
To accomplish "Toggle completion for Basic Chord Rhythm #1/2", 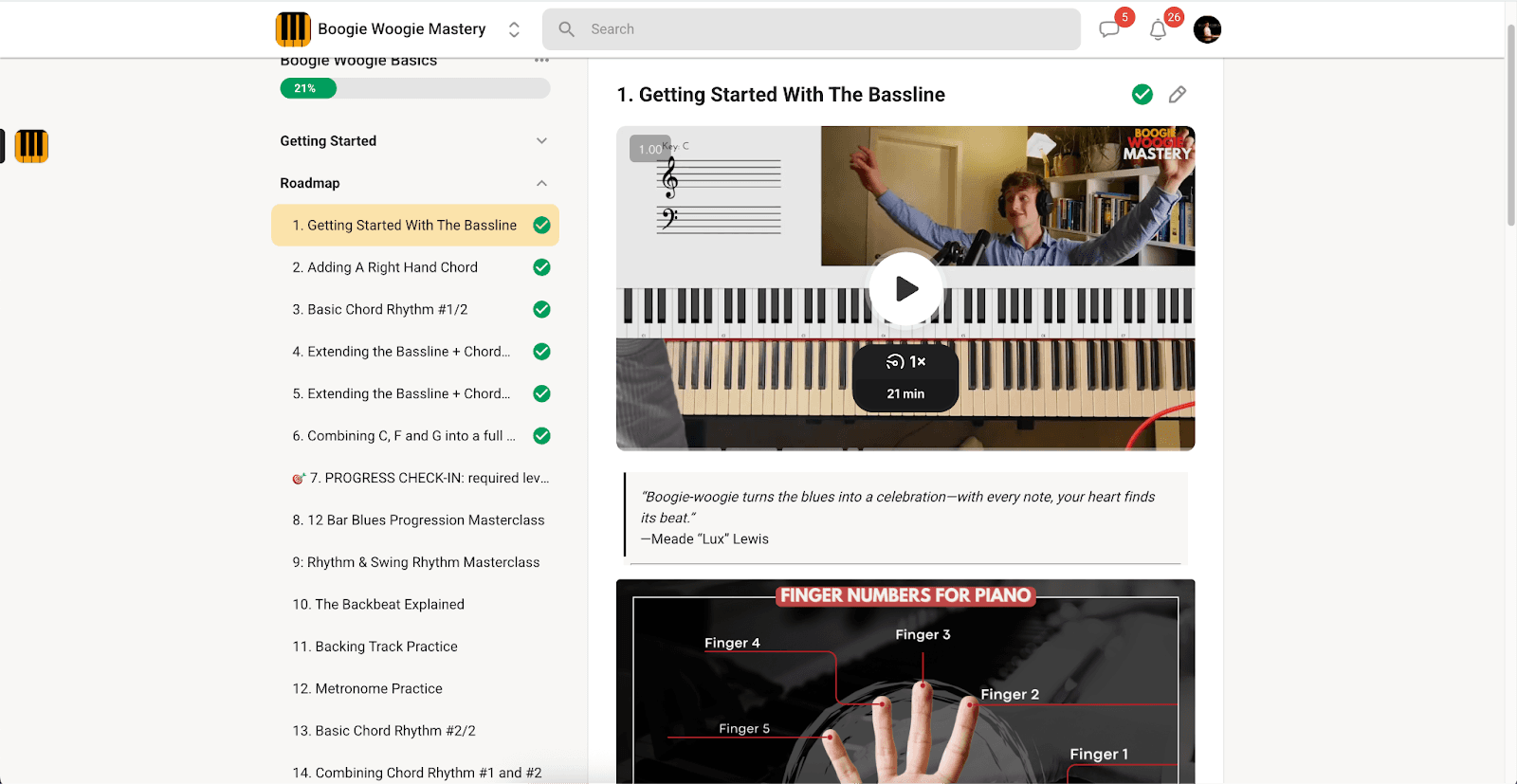I will pyautogui.click(x=541, y=309).
